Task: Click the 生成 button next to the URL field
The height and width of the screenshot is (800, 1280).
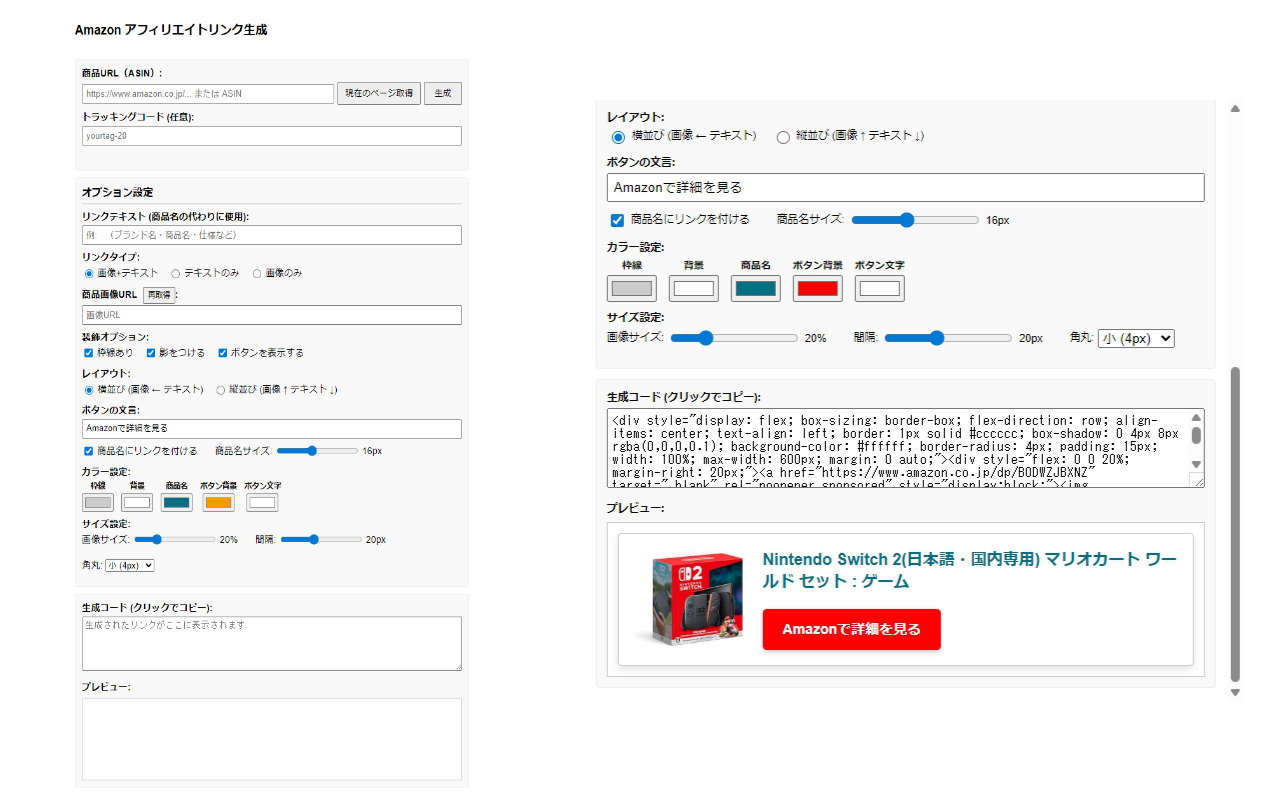Action: click(x=442, y=93)
